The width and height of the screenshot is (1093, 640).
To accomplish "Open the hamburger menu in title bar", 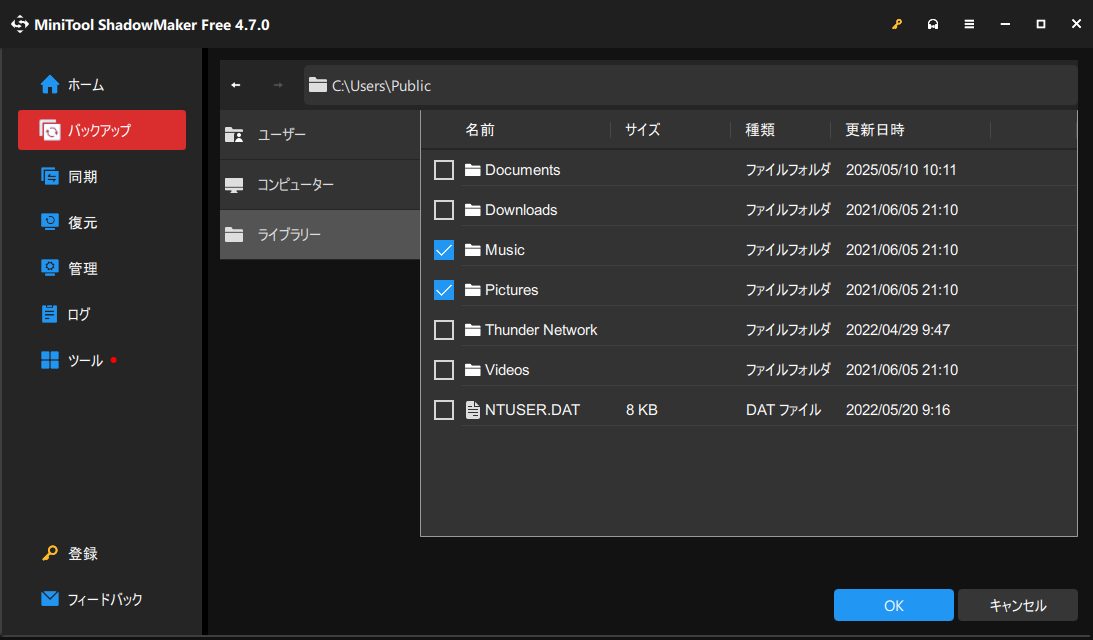I will tap(969, 24).
